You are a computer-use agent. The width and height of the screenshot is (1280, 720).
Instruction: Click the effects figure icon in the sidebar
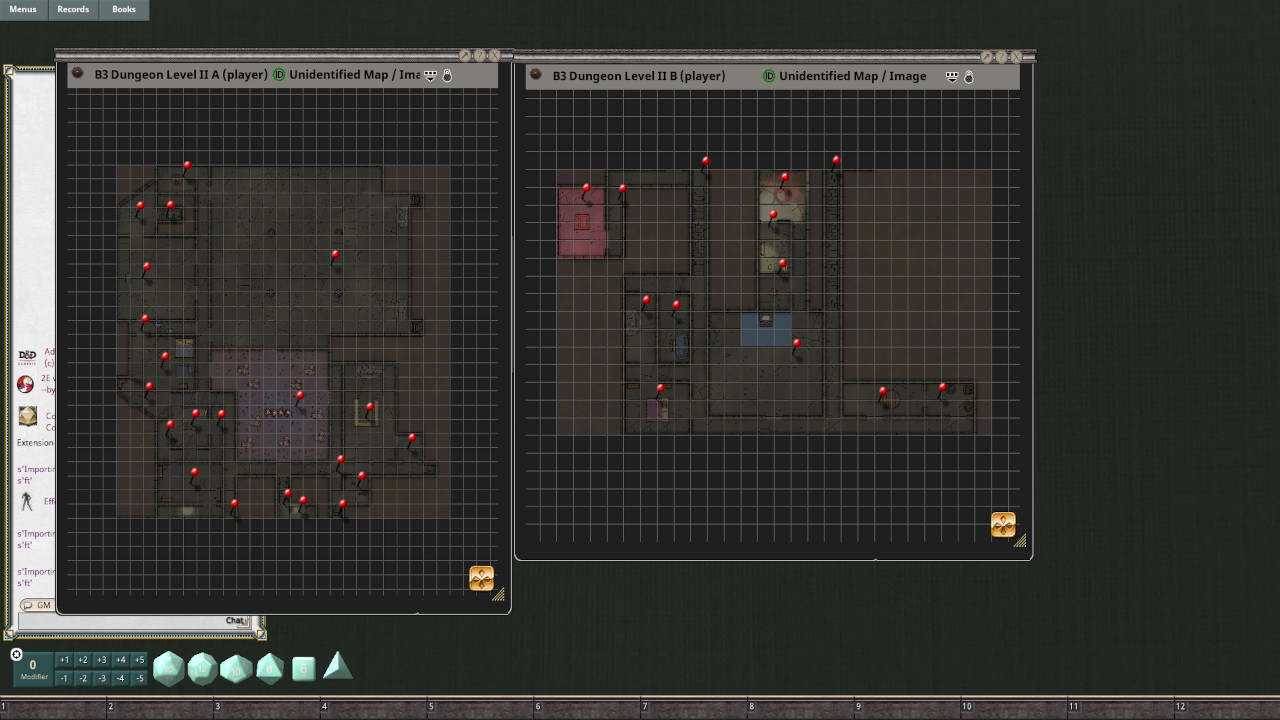coord(27,499)
